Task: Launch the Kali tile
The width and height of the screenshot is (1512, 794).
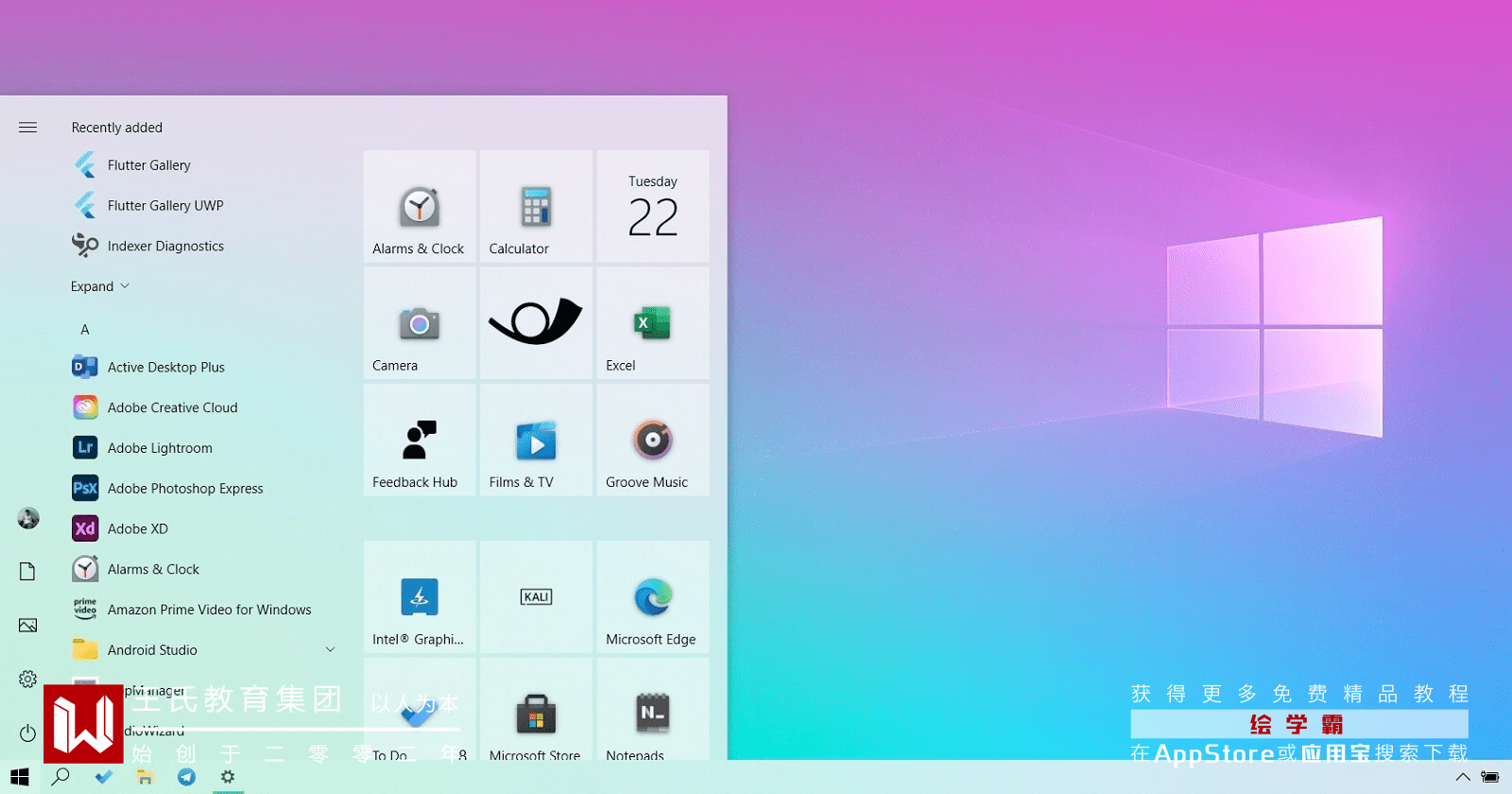Action: (536, 596)
